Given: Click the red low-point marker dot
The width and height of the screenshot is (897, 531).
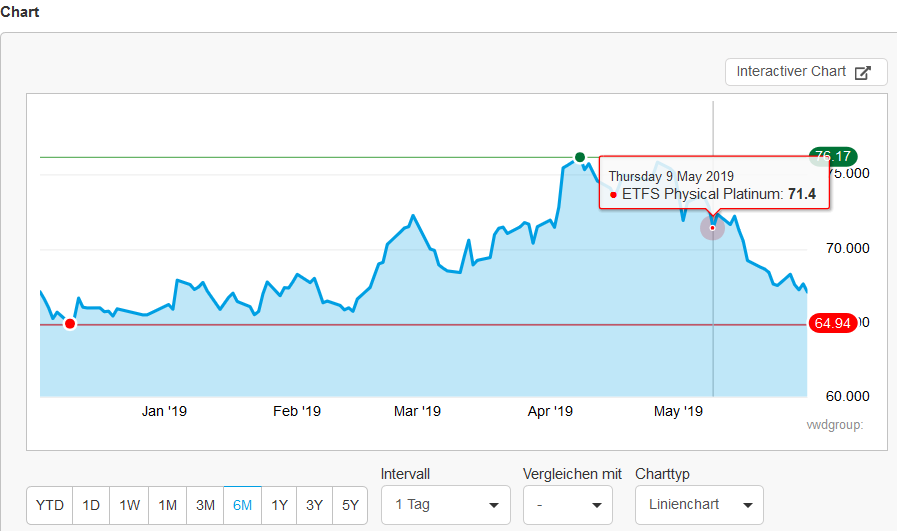Looking at the screenshot, I should point(70,323).
